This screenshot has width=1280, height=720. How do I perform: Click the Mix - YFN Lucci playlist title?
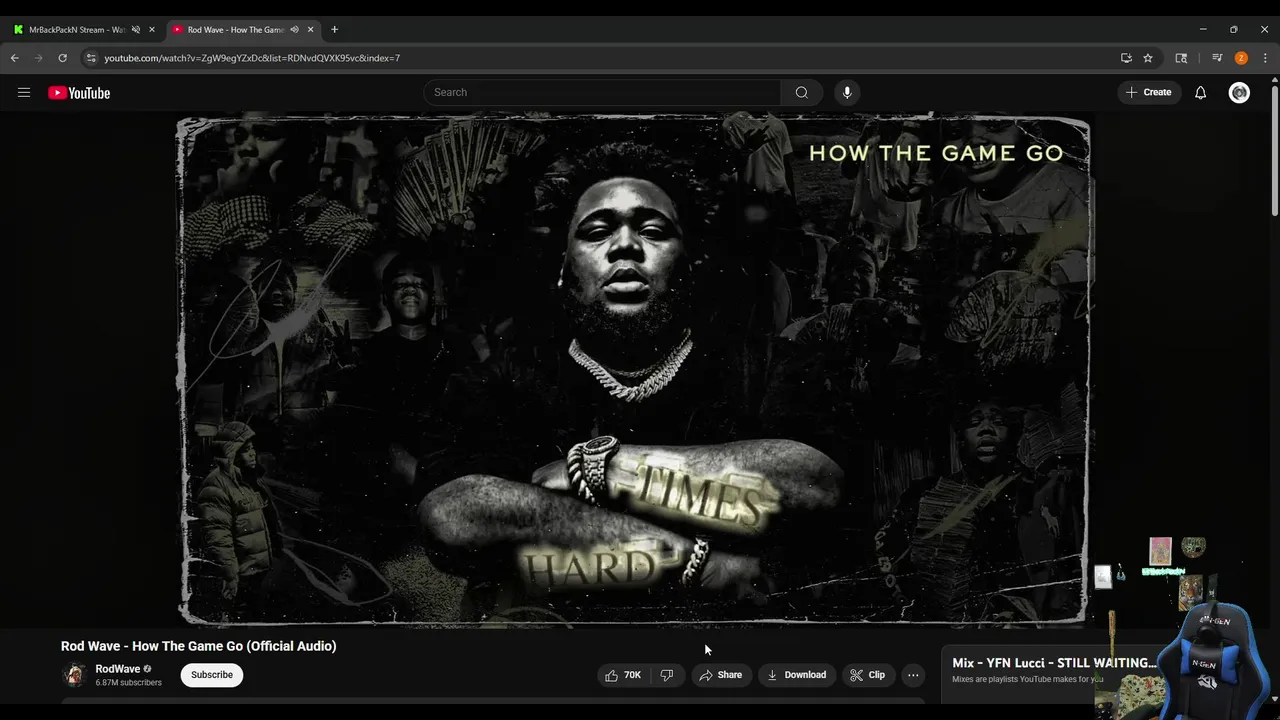pos(1054,663)
